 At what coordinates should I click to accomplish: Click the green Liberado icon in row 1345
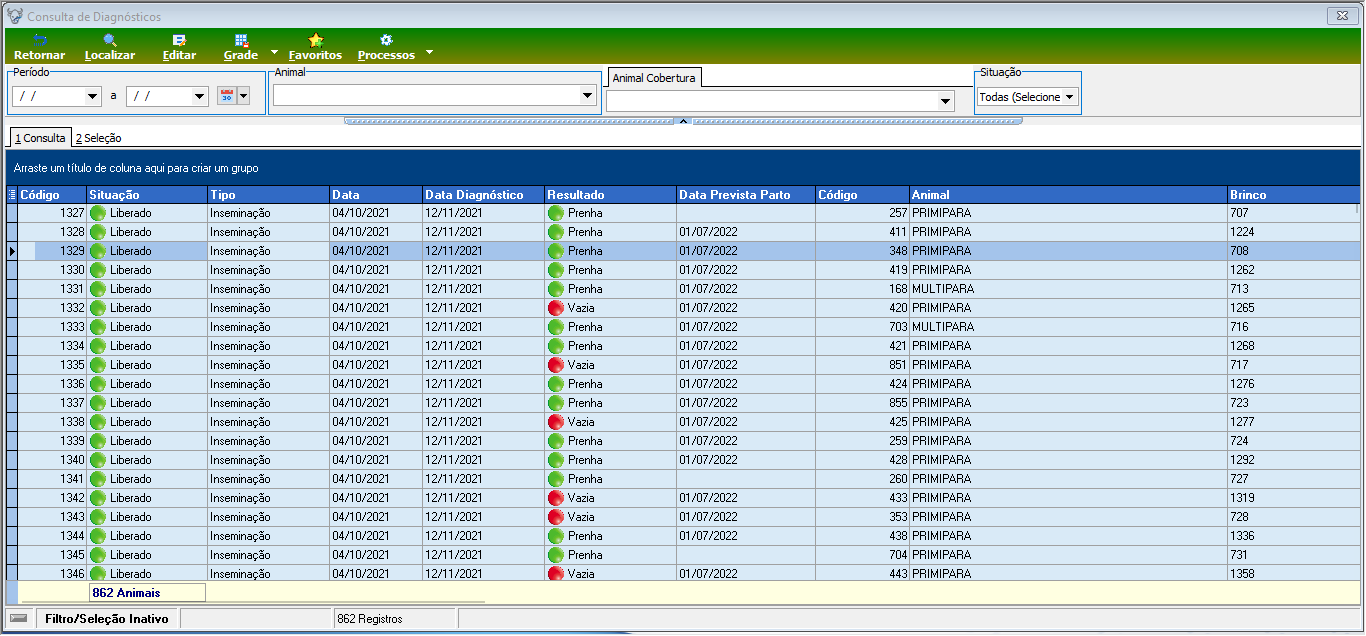[x=98, y=555]
